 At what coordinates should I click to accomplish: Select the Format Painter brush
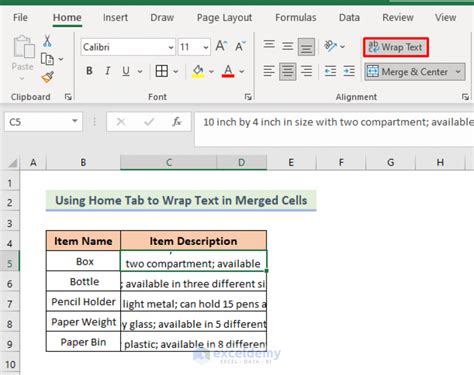pos(47,77)
